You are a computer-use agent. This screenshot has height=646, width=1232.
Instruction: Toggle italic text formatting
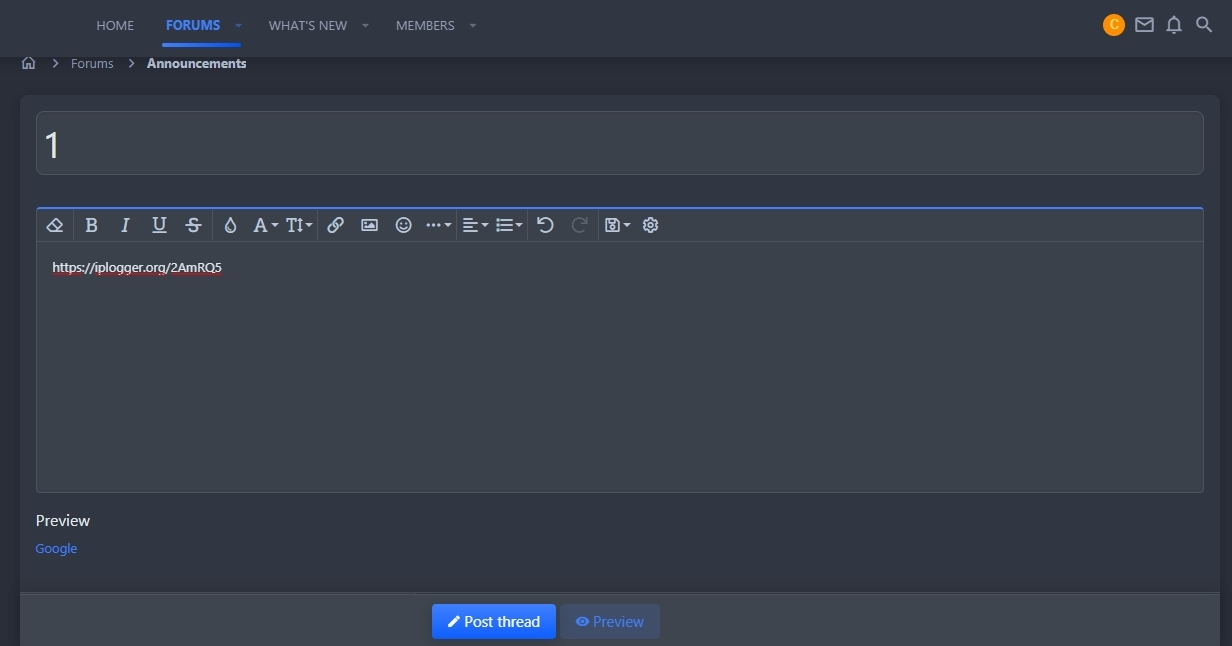point(125,225)
